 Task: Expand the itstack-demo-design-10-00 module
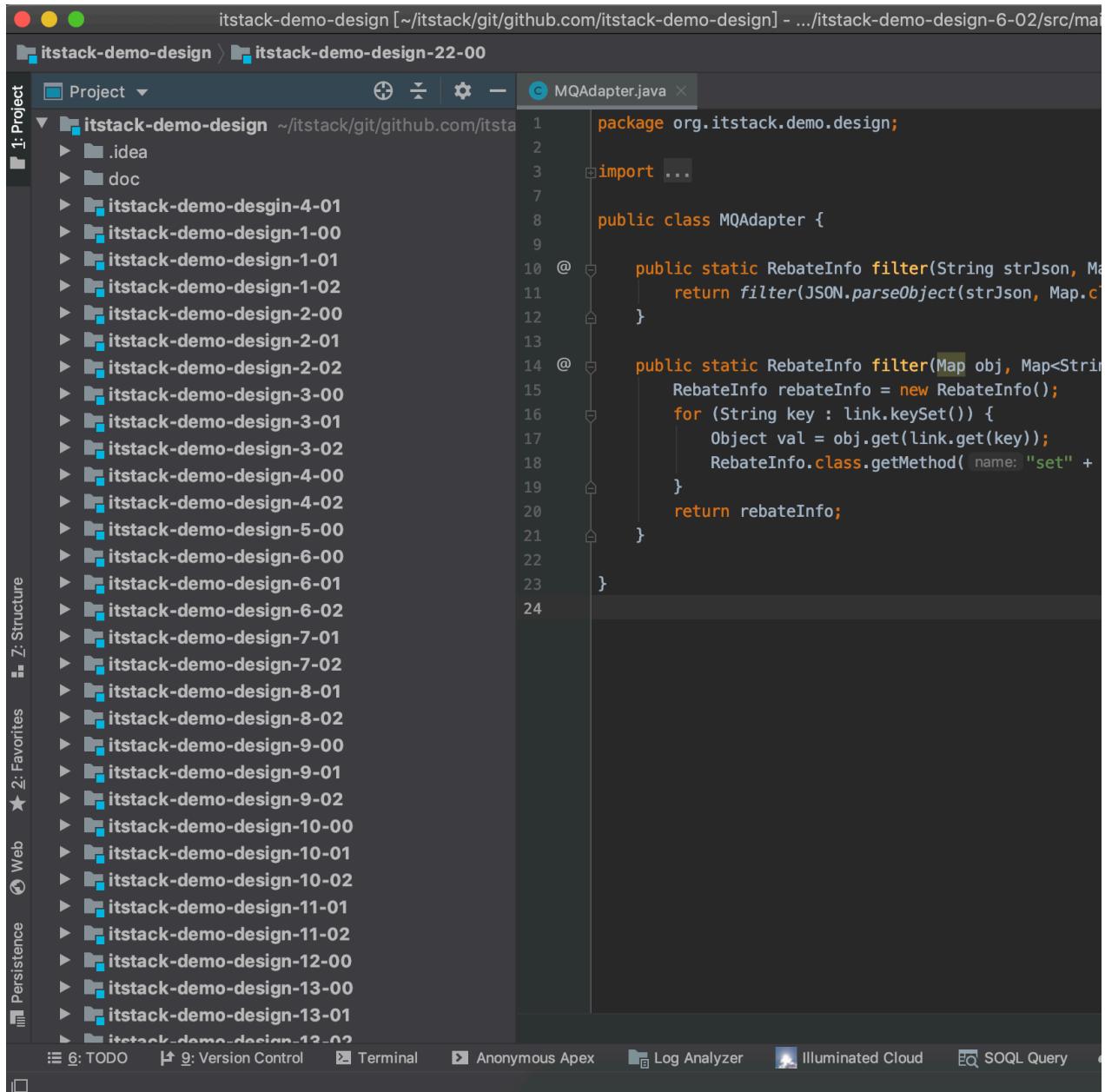[x=65, y=826]
